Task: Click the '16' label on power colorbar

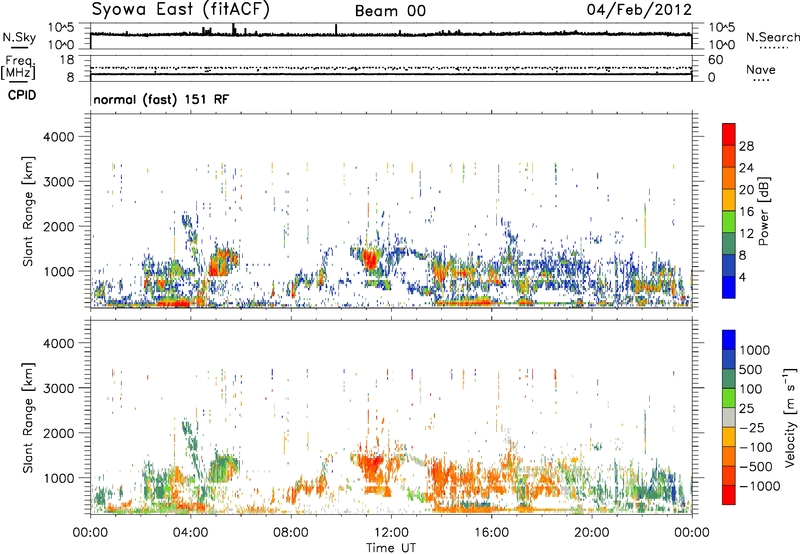Action: click(x=746, y=212)
